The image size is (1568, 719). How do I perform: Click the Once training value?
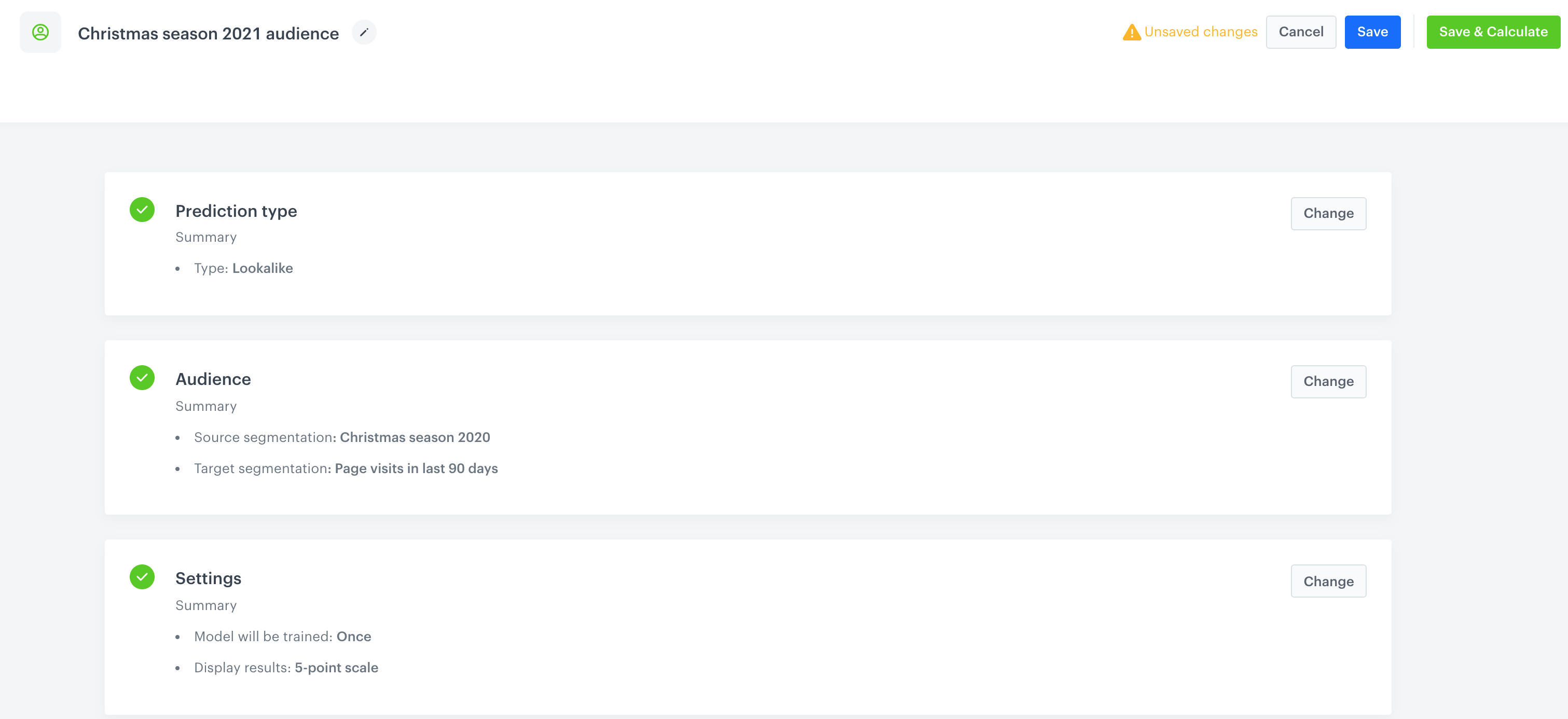coord(354,636)
